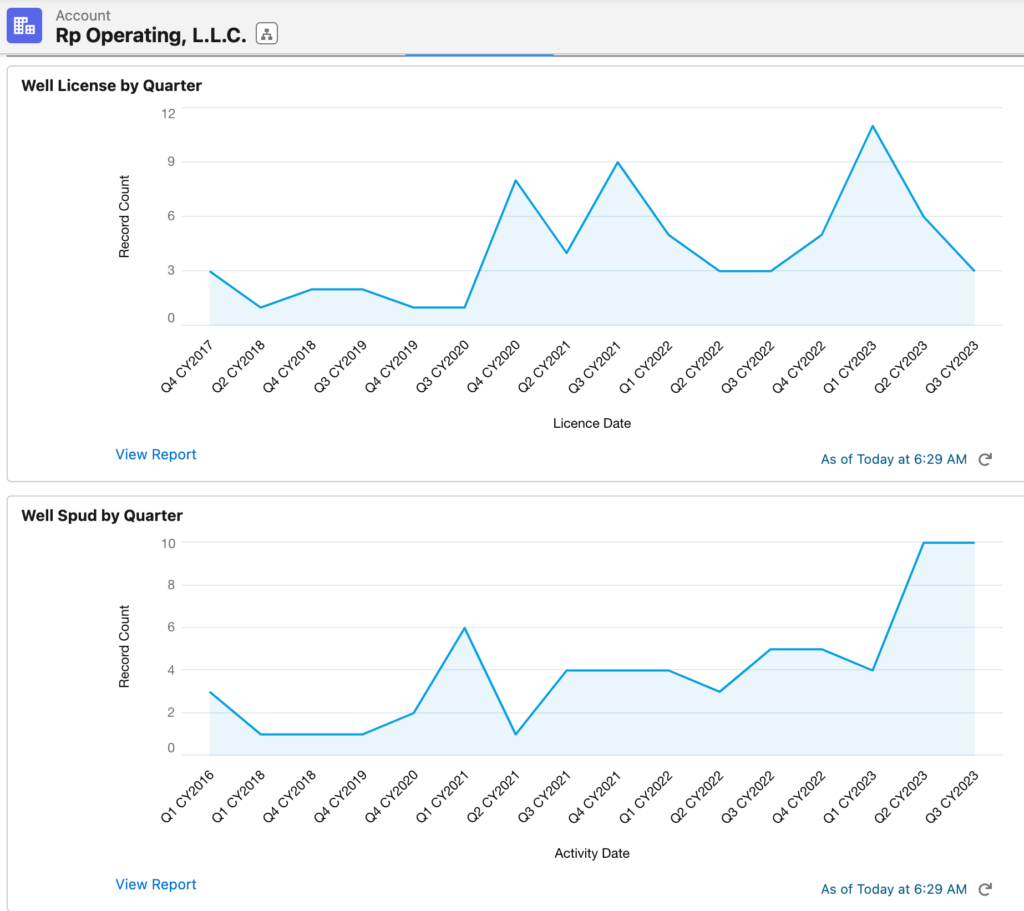The height and width of the screenshot is (911, 1024).
Task: Click the Well License chart timestamp
Action: tap(893, 459)
